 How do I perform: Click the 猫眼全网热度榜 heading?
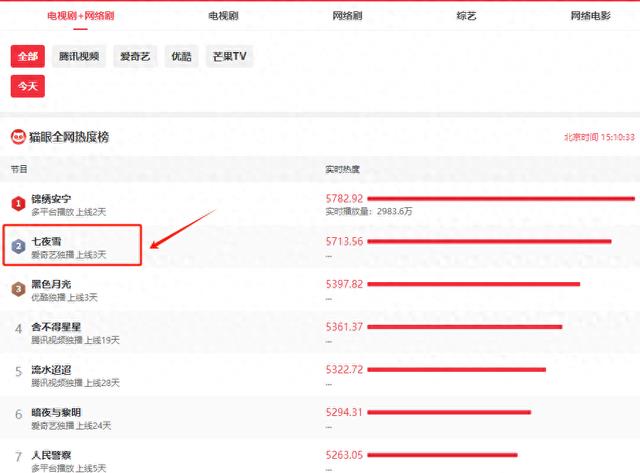tap(69, 137)
